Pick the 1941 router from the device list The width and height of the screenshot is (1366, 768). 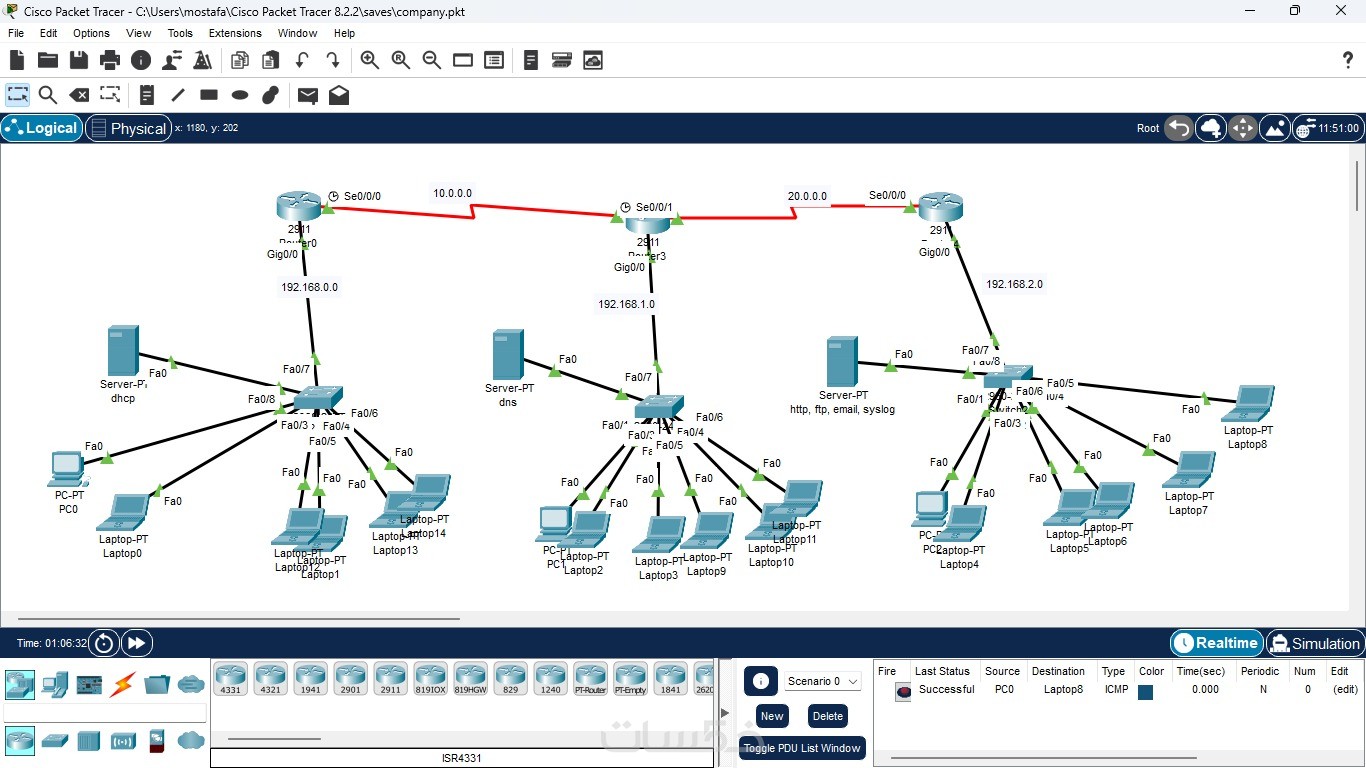point(310,679)
